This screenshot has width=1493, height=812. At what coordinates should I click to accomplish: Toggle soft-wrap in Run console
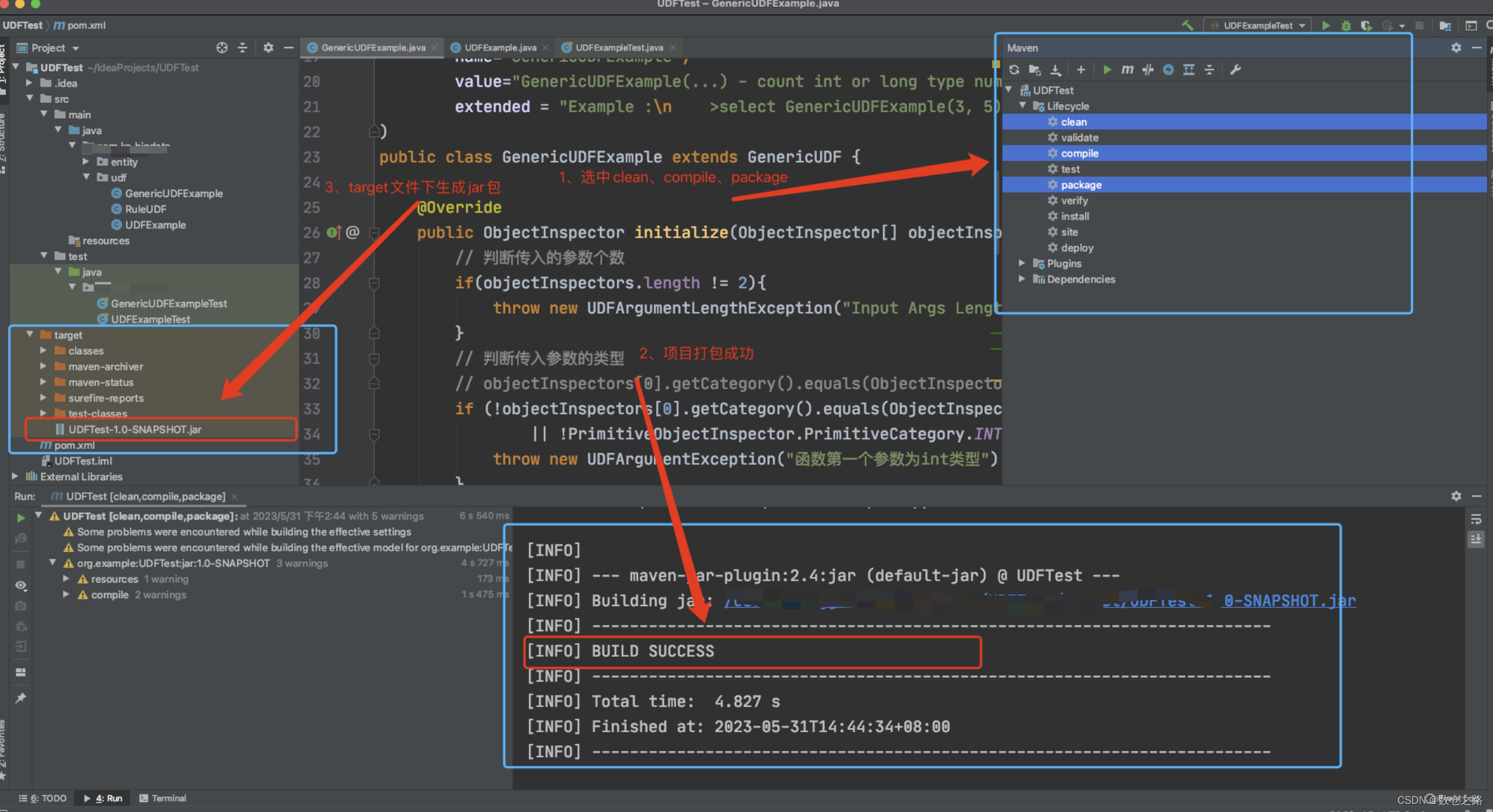click(x=1476, y=520)
